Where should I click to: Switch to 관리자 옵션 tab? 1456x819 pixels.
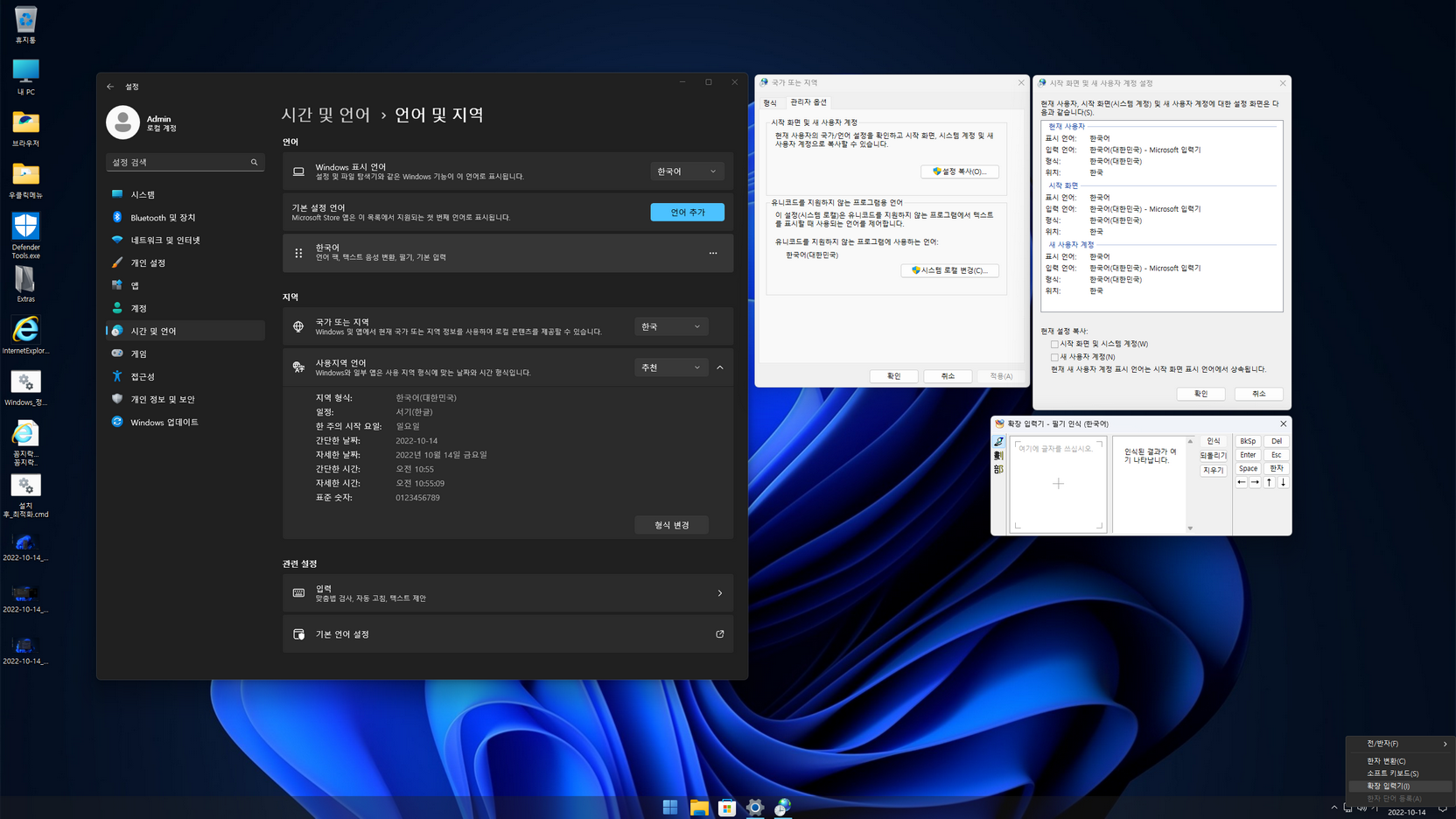tap(808, 102)
